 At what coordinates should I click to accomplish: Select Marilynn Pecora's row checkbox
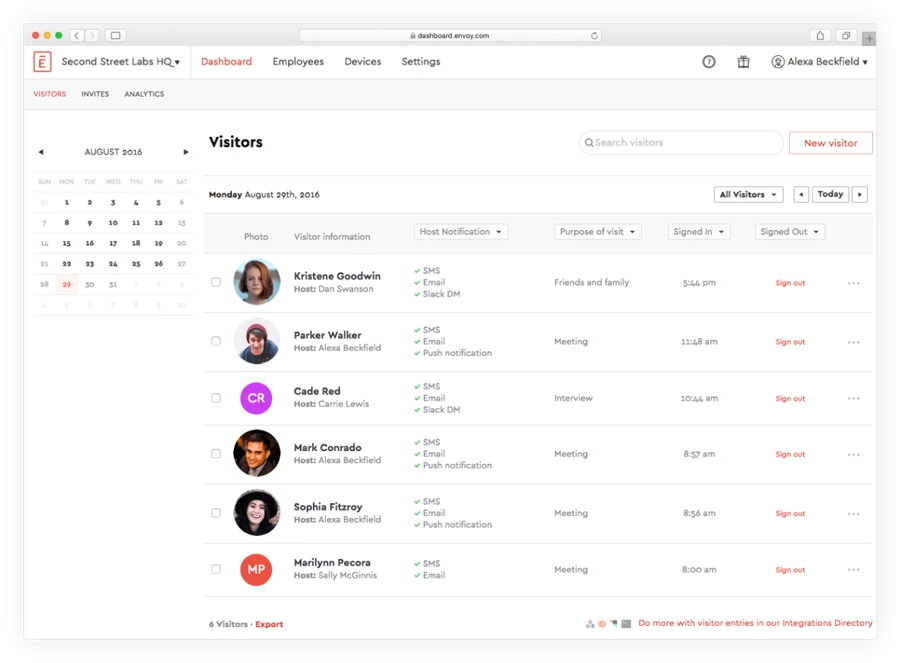[216, 569]
